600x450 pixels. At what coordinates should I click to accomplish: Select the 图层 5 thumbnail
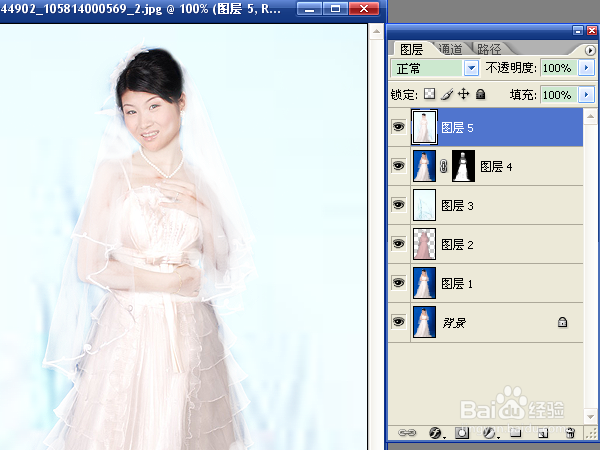424,127
